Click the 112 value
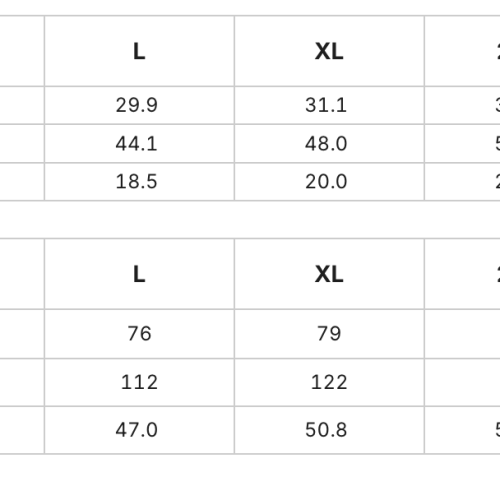 pyautogui.click(x=139, y=382)
